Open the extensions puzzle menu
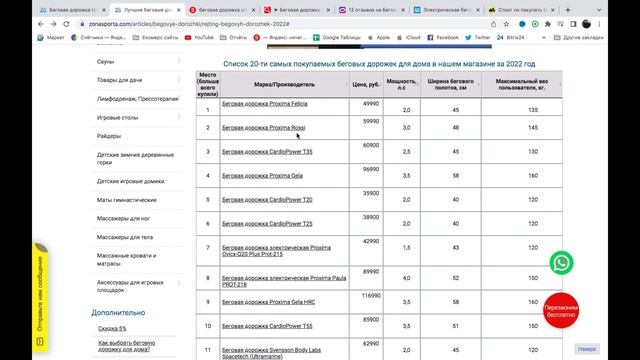 point(548,24)
